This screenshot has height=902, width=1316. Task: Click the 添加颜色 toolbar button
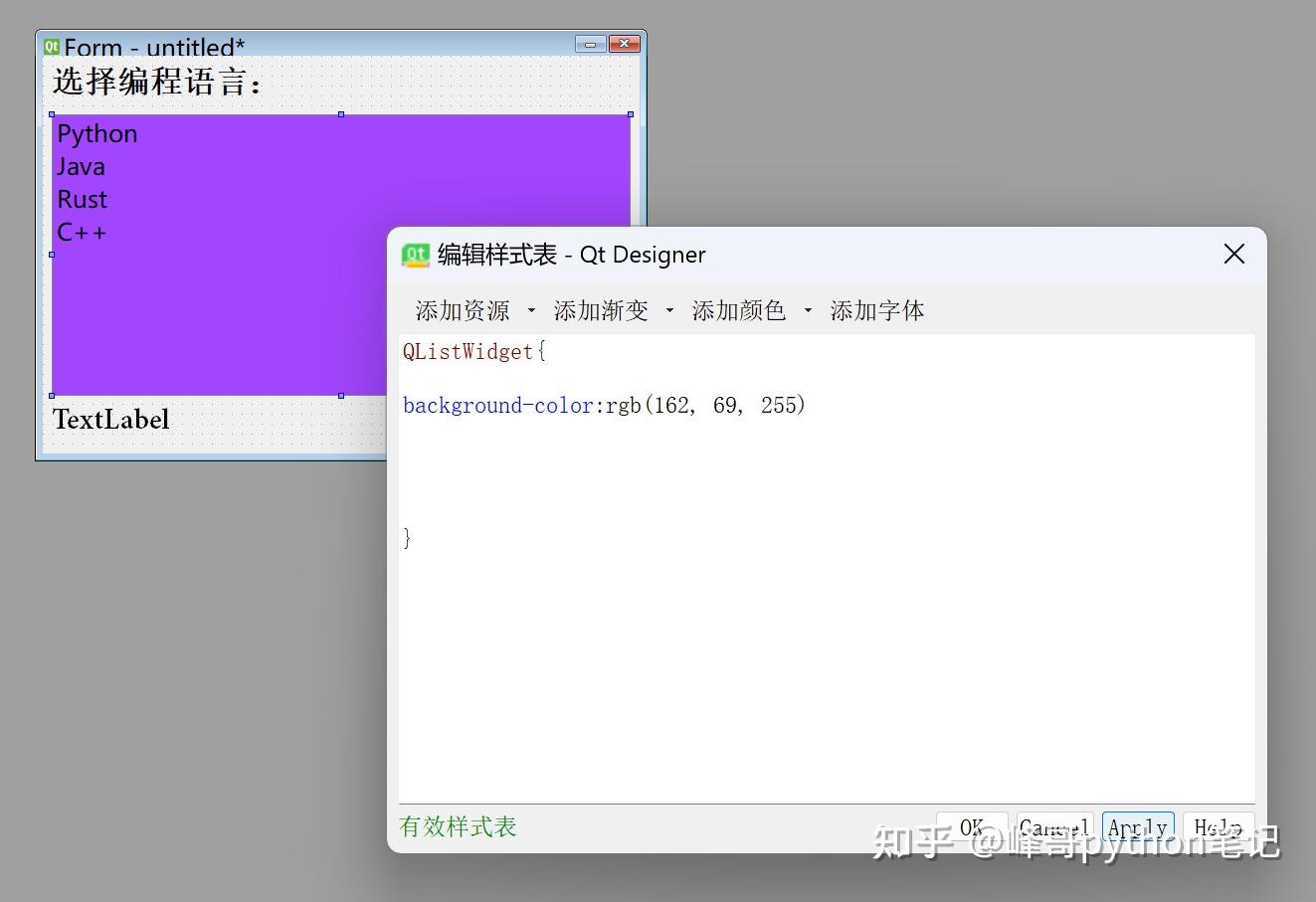click(x=739, y=310)
